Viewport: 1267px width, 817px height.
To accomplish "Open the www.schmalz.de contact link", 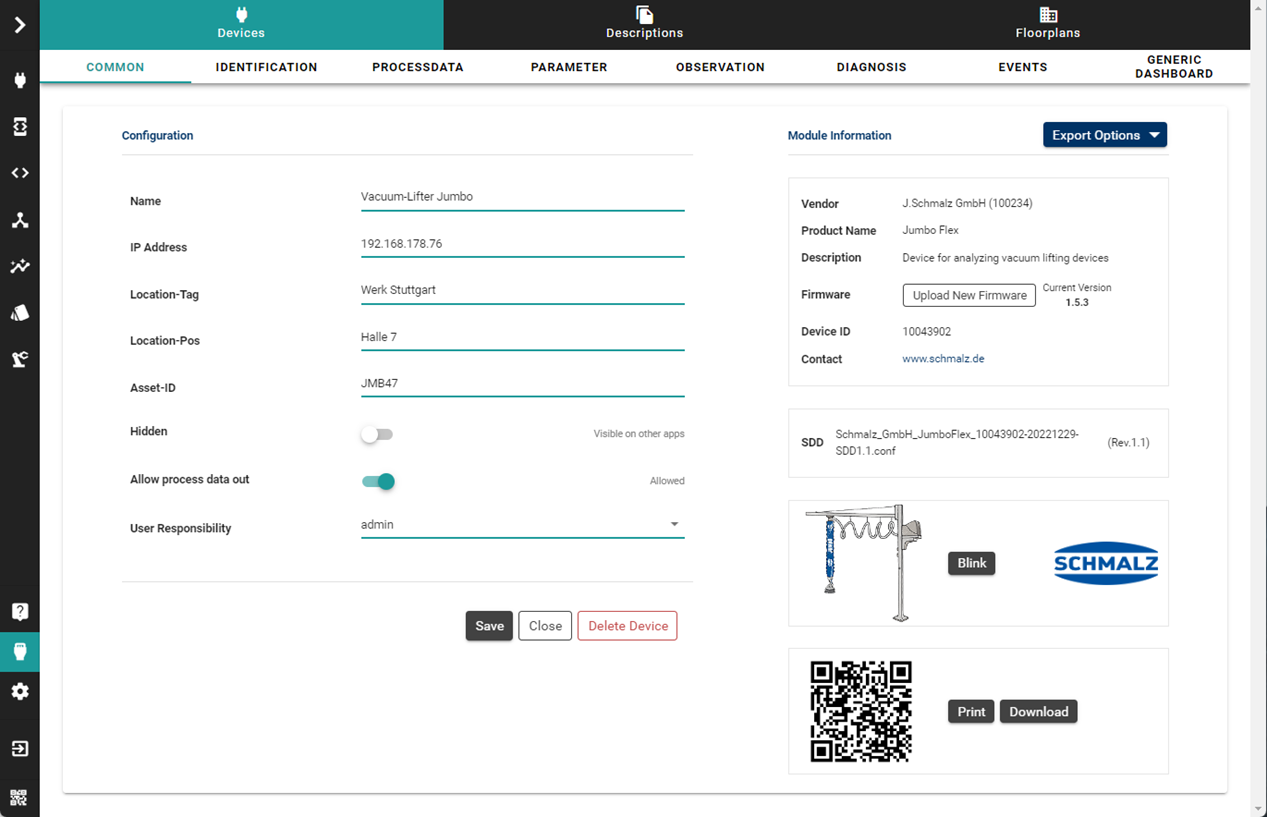I will pos(943,359).
